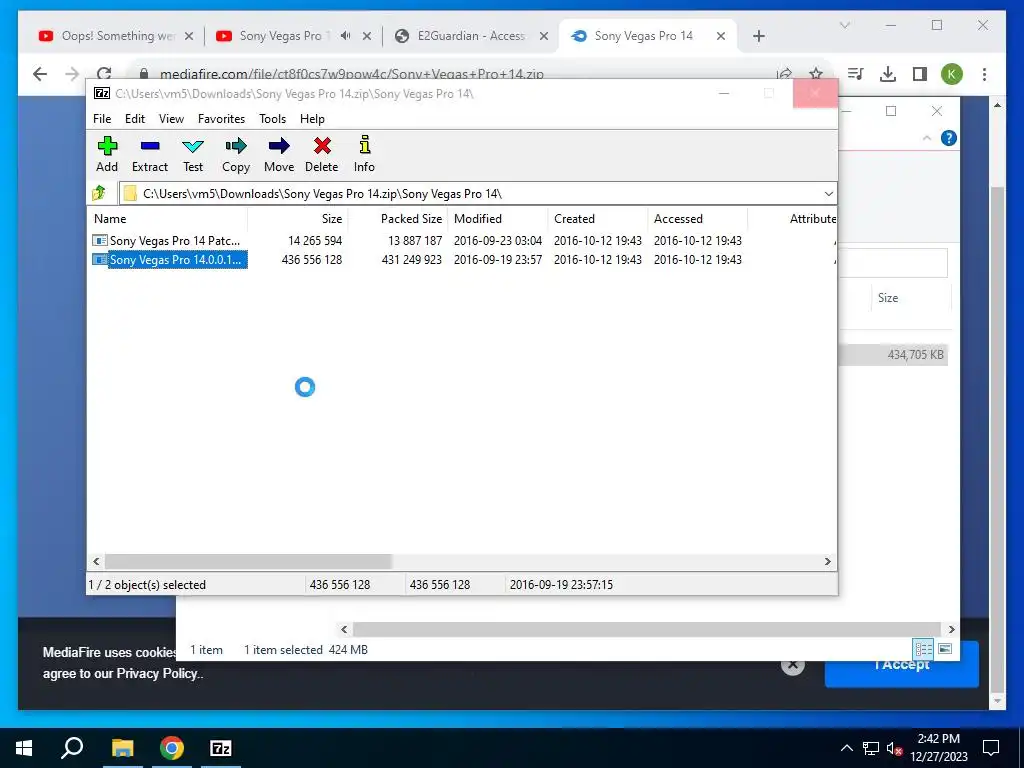
Task: Open a new Chrome tab
Action: (758, 37)
